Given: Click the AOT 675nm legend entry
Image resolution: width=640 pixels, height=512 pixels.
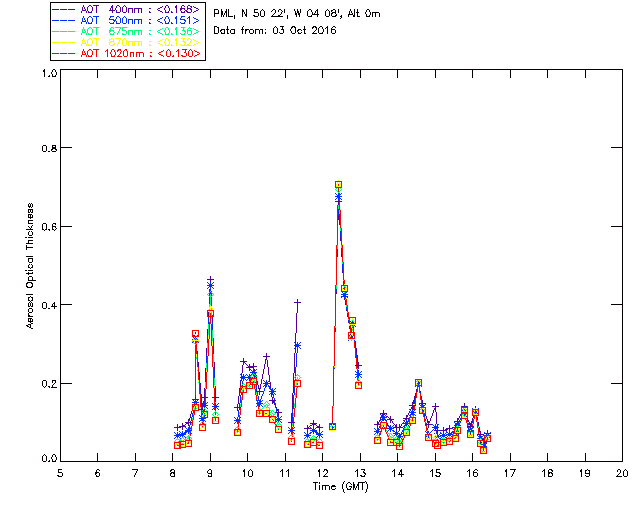Looking at the screenshot, I should click(x=127, y=31).
